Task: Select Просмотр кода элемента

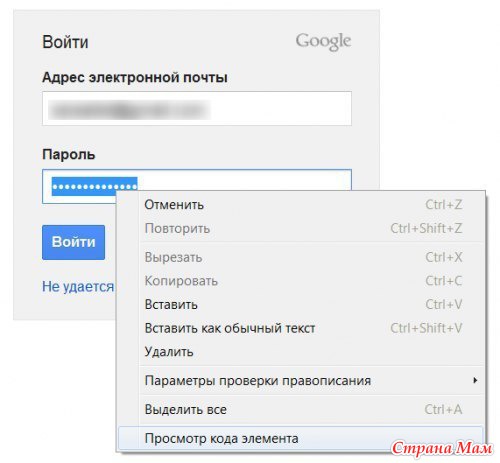Action: [301, 438]
